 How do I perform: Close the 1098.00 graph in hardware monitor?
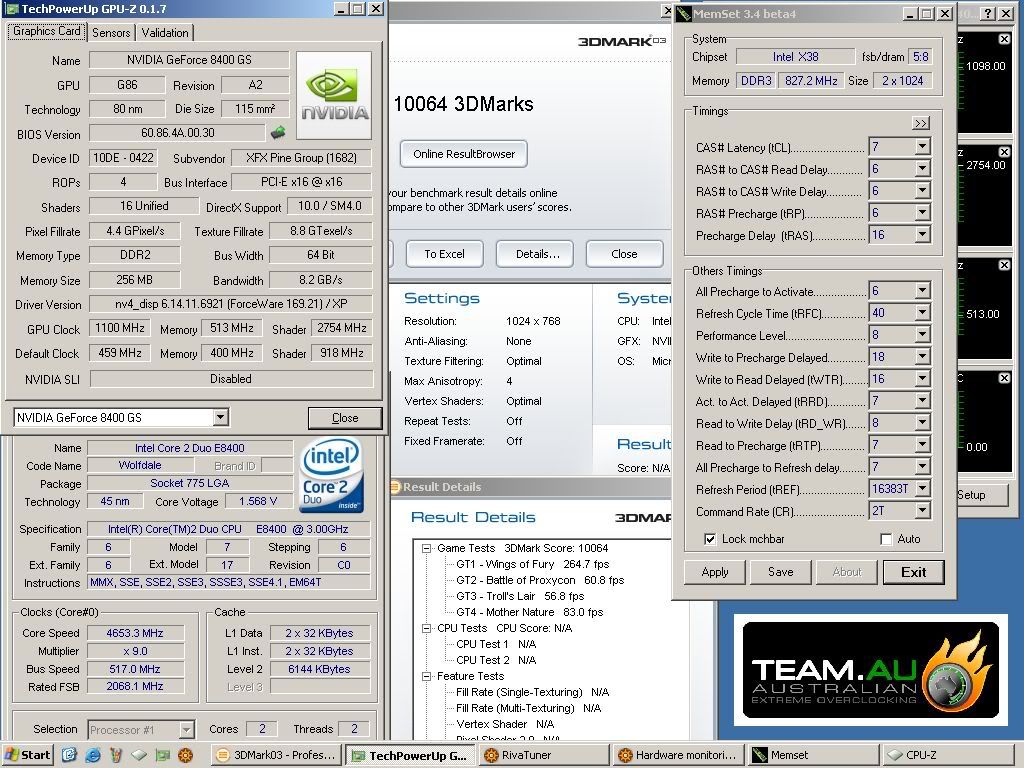click(x=1004, y=39)
